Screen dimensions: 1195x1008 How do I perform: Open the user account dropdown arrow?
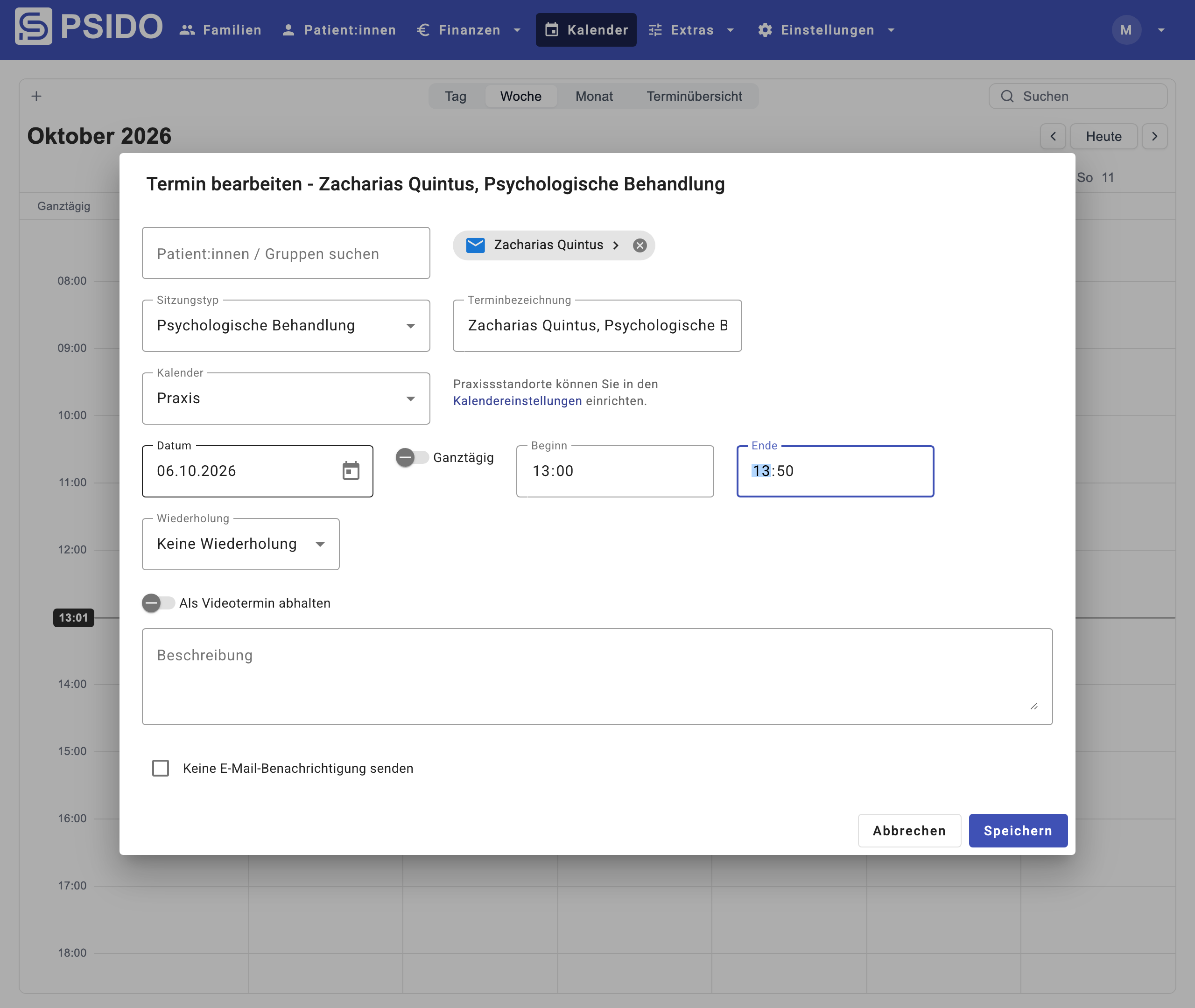(x=1161, y=30)
